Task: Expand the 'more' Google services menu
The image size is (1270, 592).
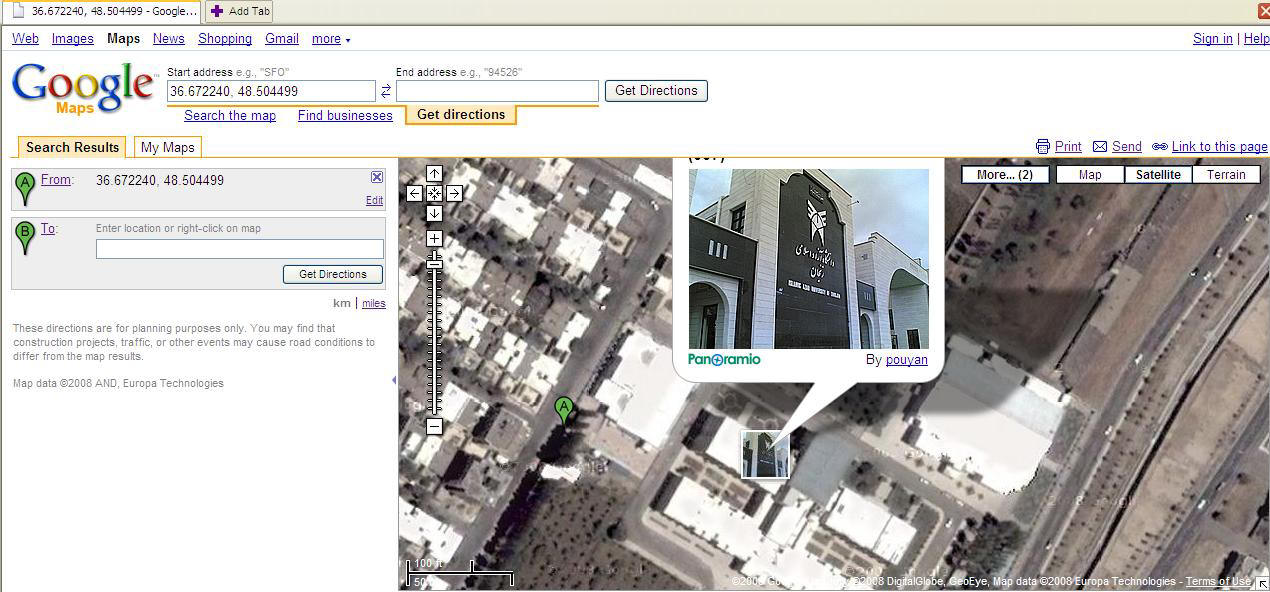Action: pyautogui.click(x=331, y=39)
